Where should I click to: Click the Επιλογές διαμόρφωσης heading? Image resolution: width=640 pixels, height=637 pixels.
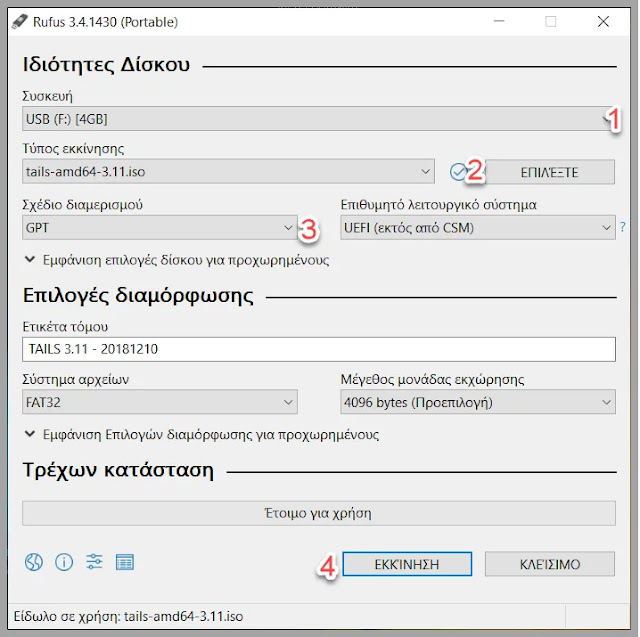[138, 296]
